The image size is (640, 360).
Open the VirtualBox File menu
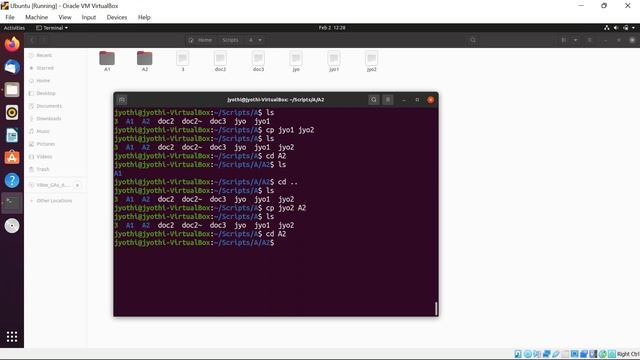click(10, 17)
